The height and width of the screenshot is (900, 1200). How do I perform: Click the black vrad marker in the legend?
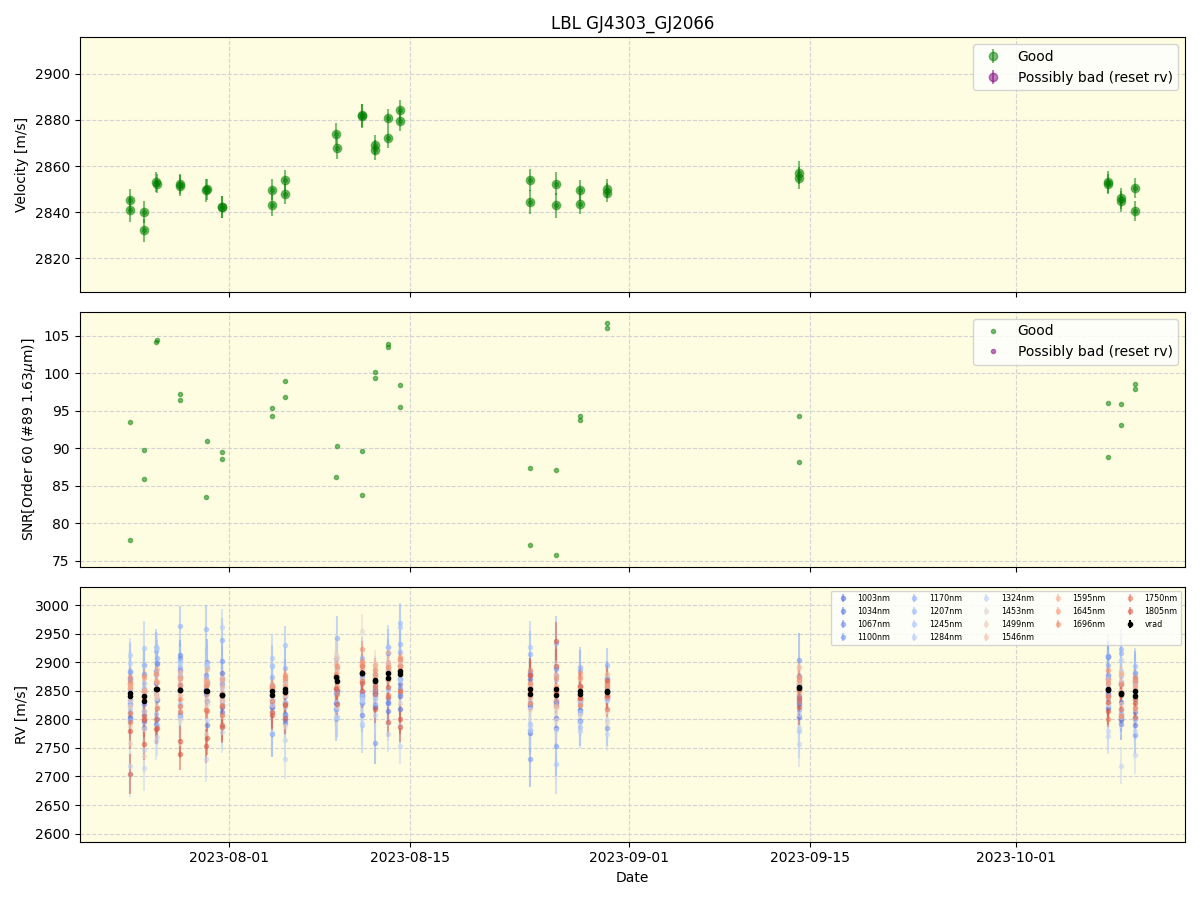click(1130, 624)
